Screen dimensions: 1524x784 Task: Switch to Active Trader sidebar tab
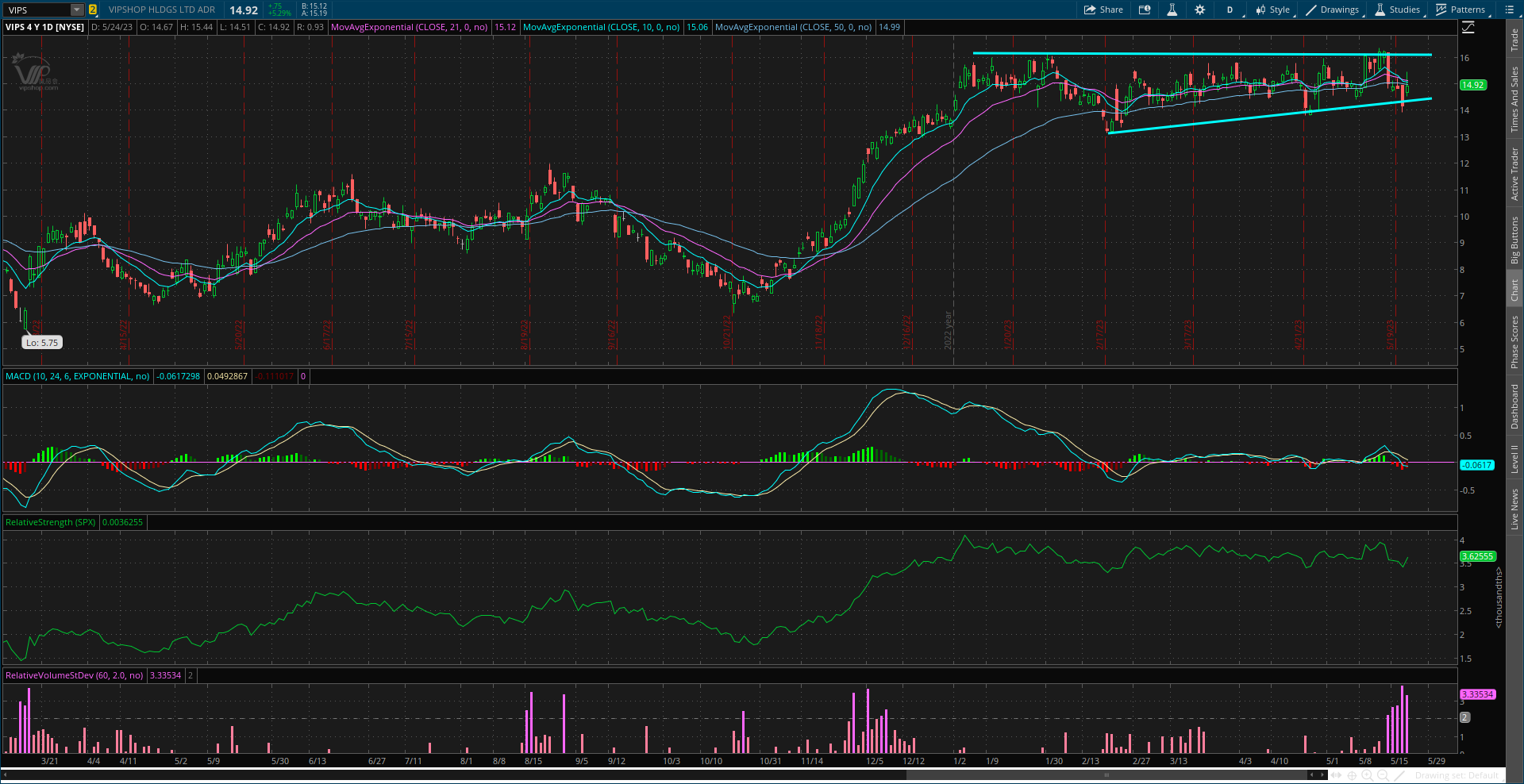[x=1514, y=173]
